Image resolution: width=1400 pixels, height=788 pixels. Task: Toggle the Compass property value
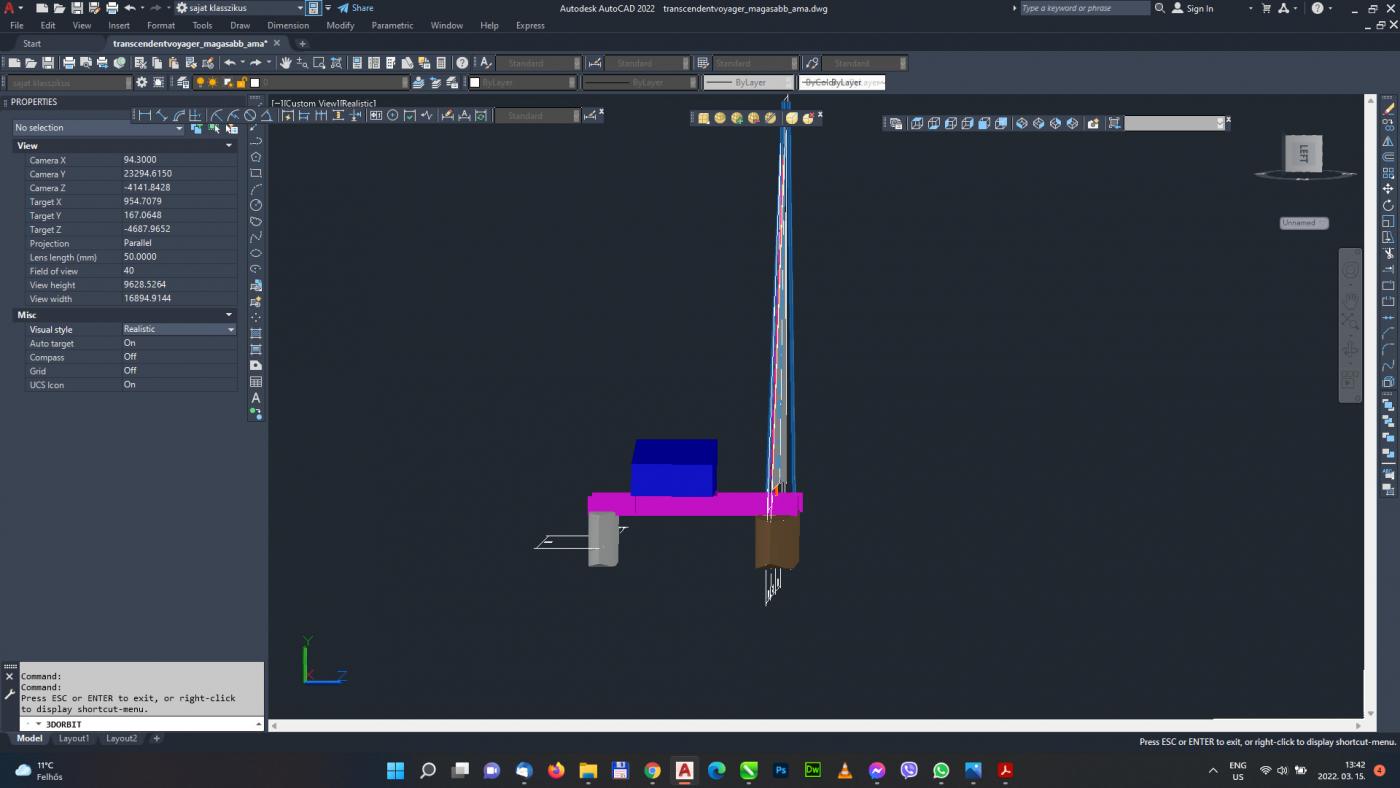pyautogui.click(x=130, y=357)
